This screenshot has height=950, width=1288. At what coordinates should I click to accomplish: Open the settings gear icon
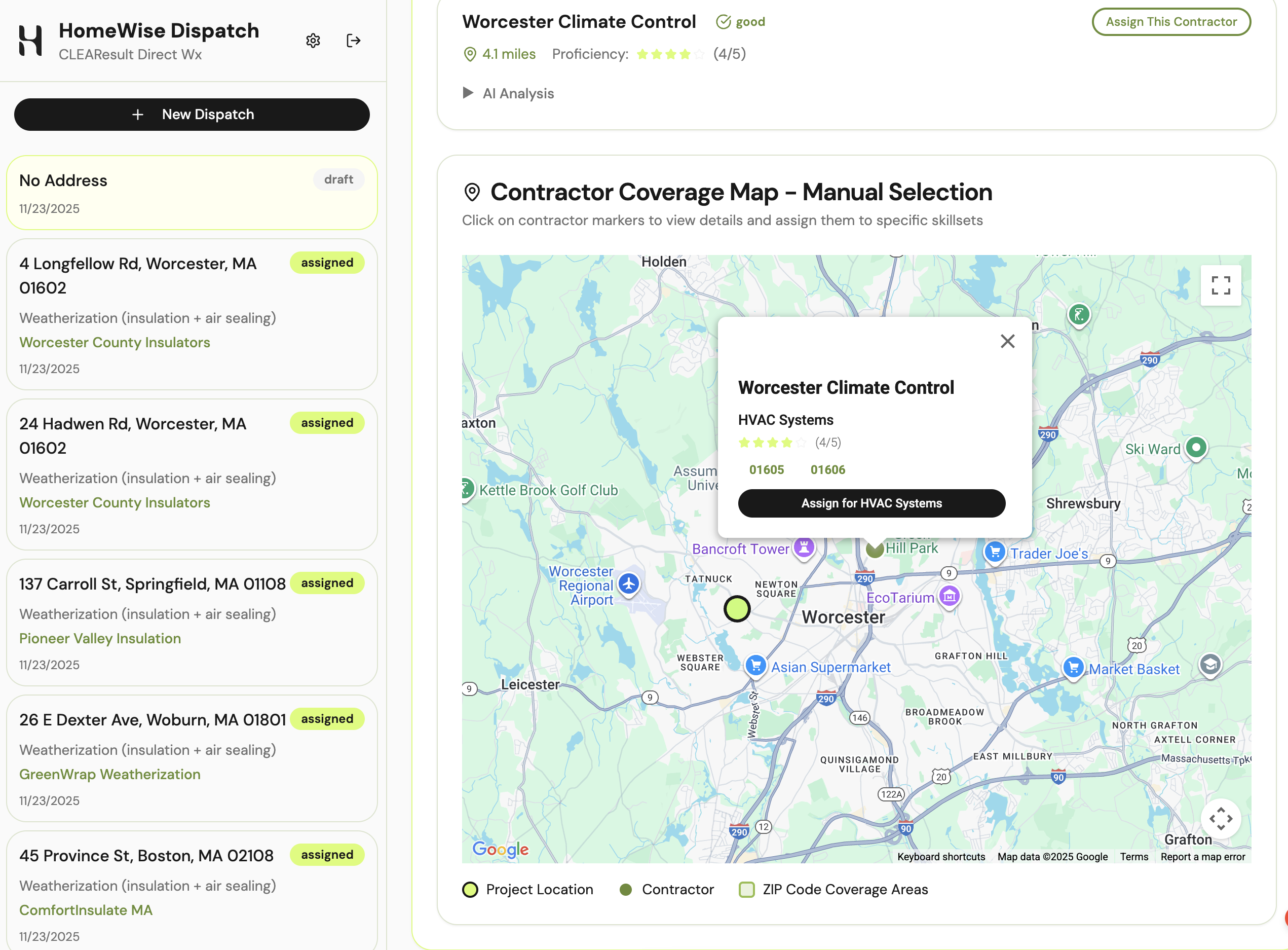(x=313, y=41)
